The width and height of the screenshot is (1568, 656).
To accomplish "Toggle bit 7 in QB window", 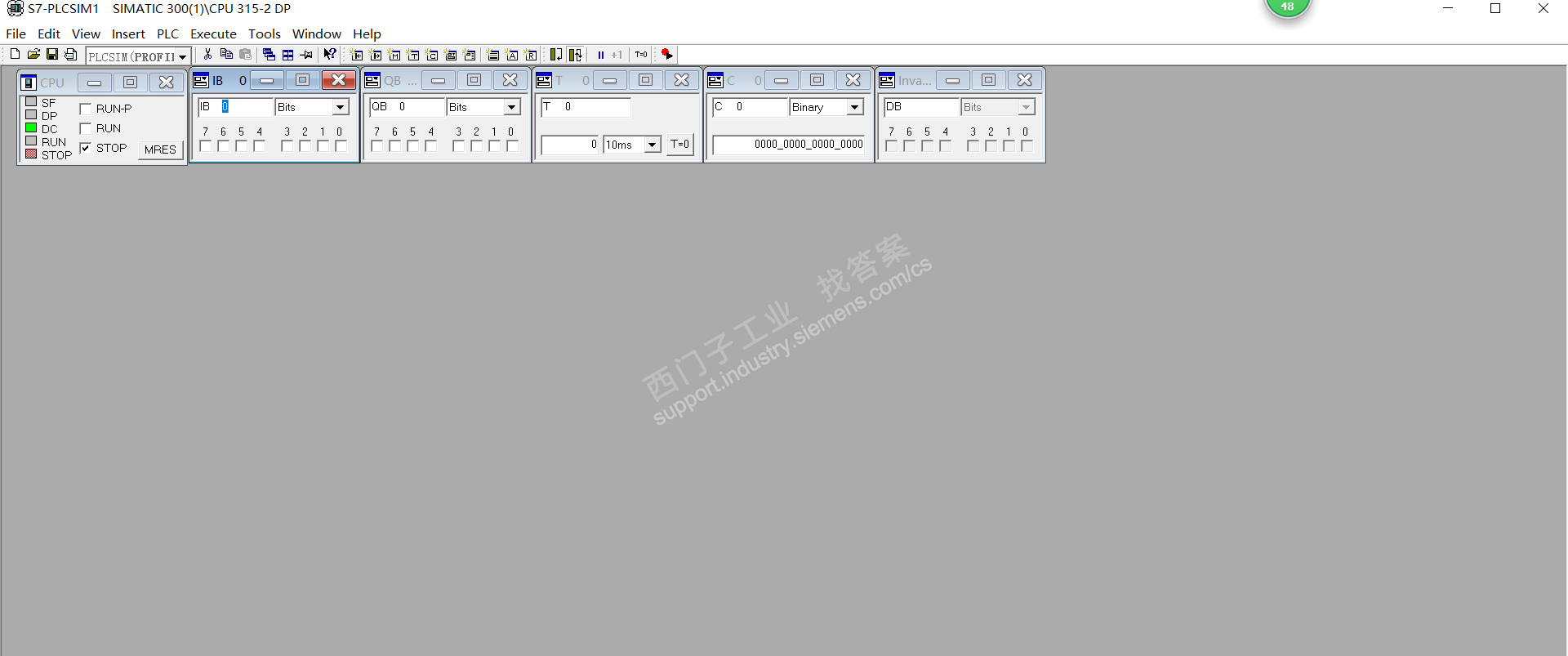I will point(376,146).
